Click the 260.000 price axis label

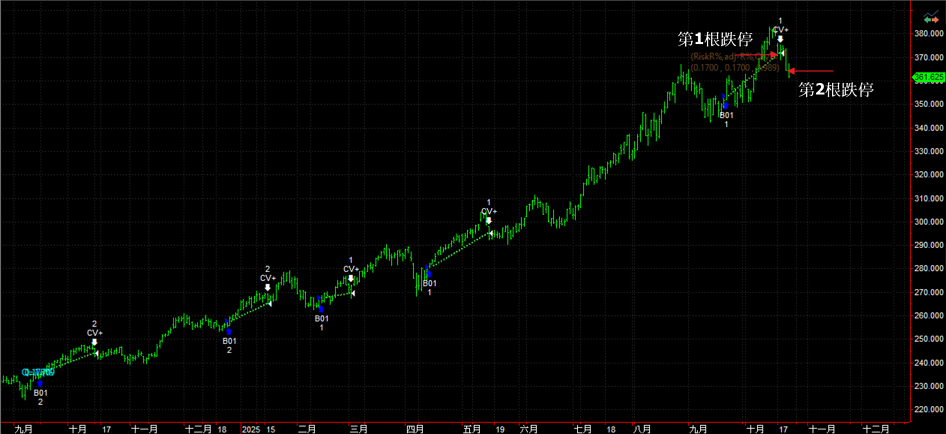point(929,316)
